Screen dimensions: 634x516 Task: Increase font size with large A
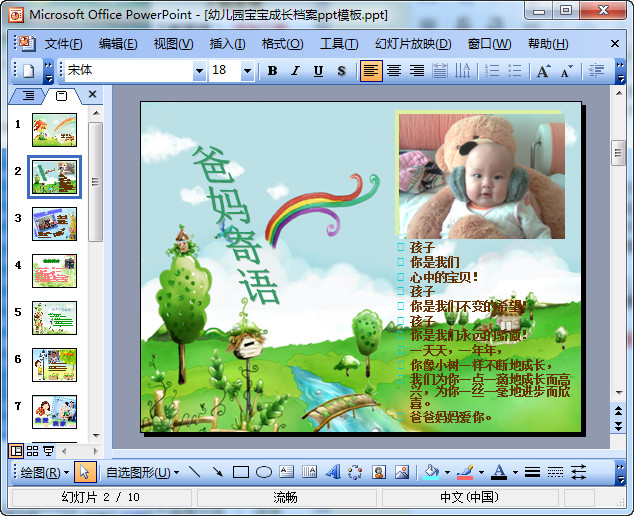pos(544,71)
